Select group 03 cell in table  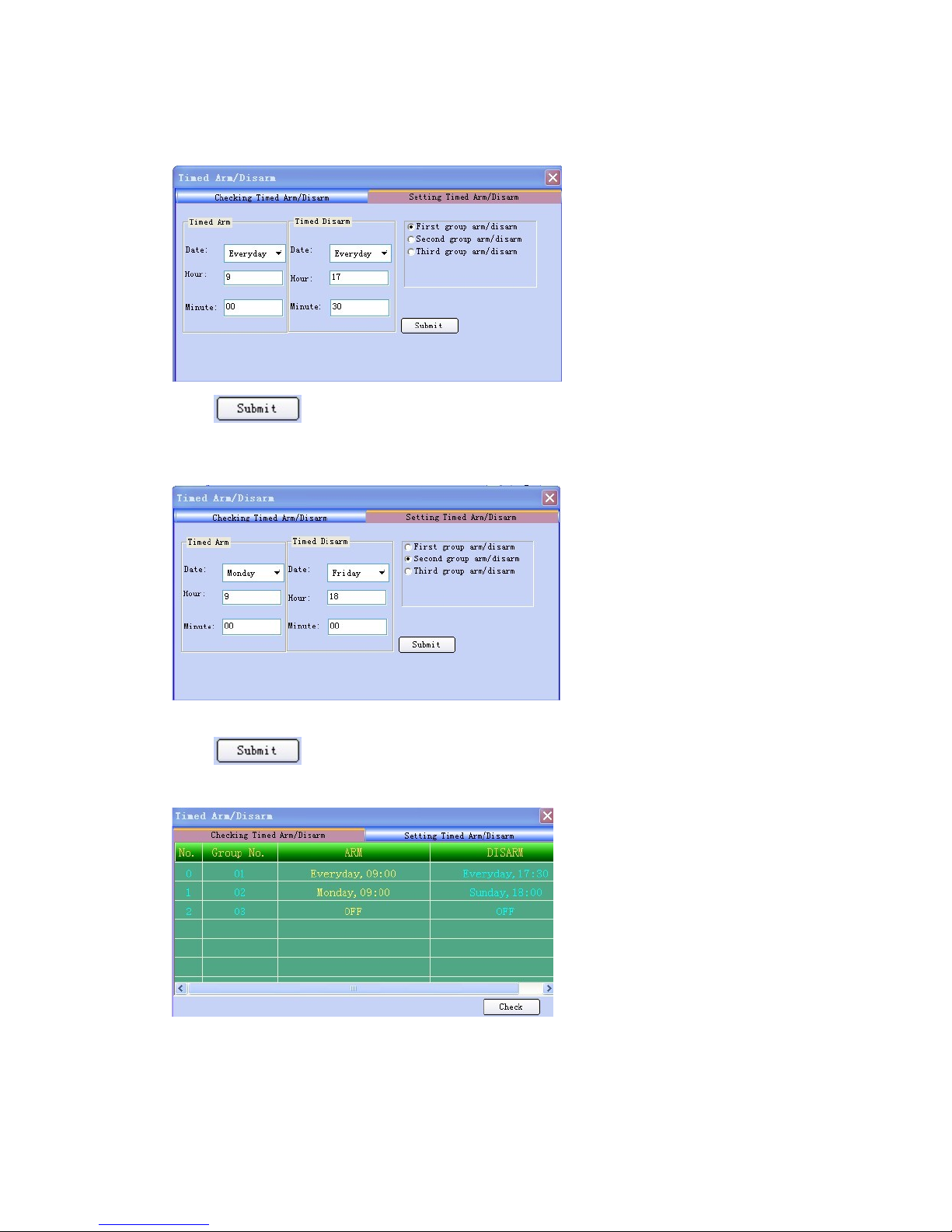click(239, 911)
